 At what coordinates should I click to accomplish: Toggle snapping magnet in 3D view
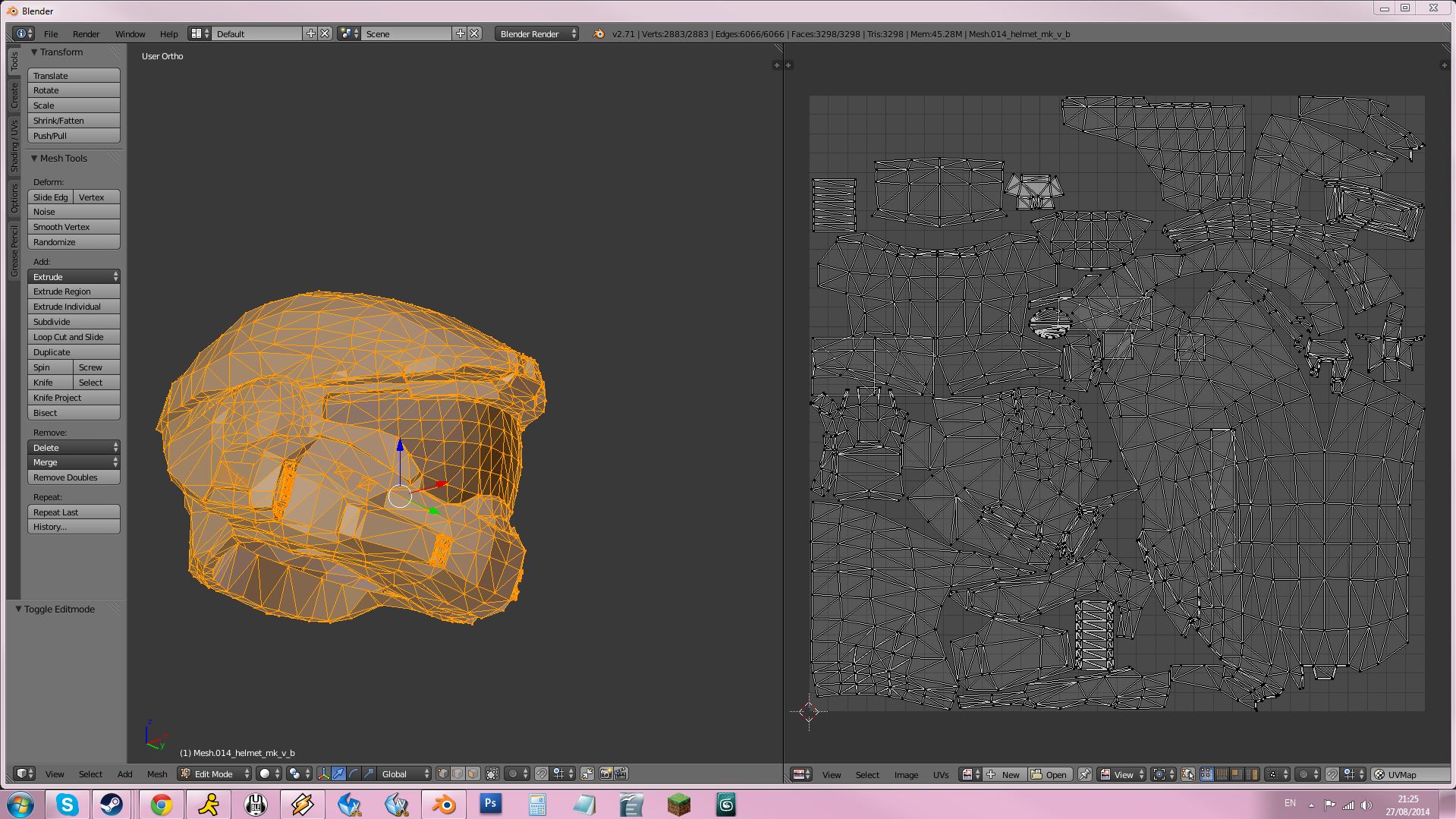541,773
